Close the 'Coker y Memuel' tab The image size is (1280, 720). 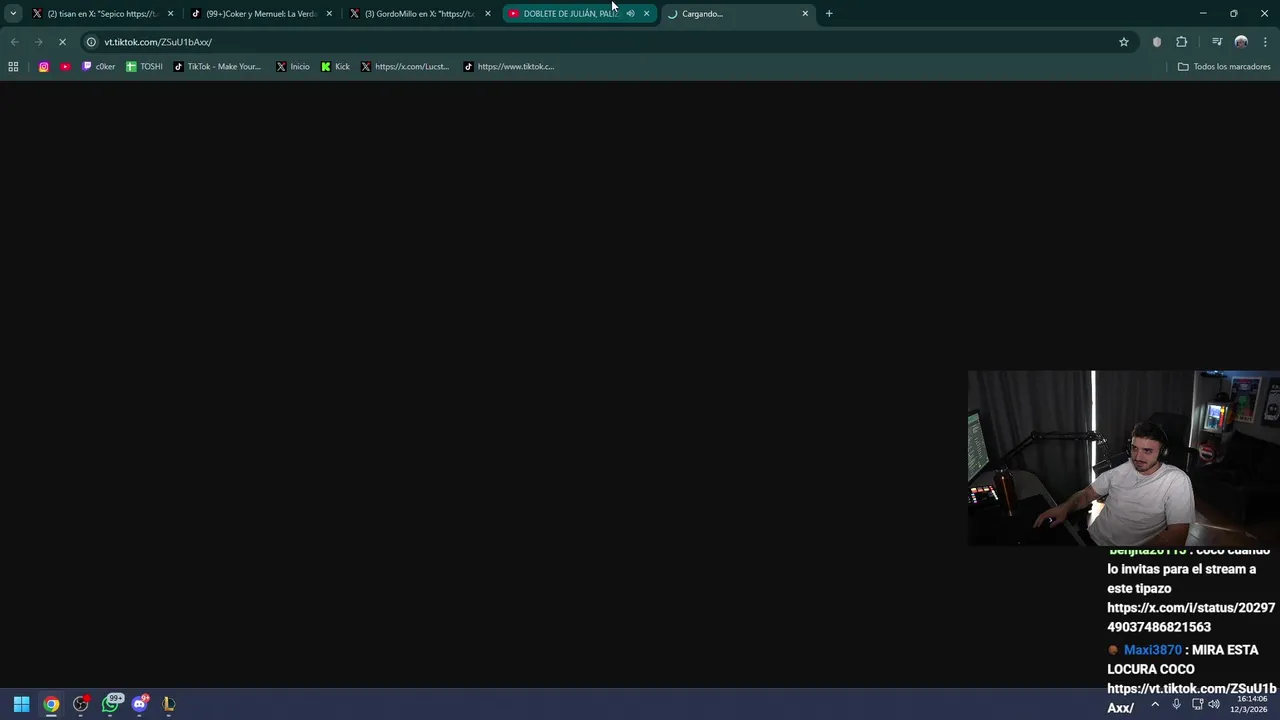[329, 14]
